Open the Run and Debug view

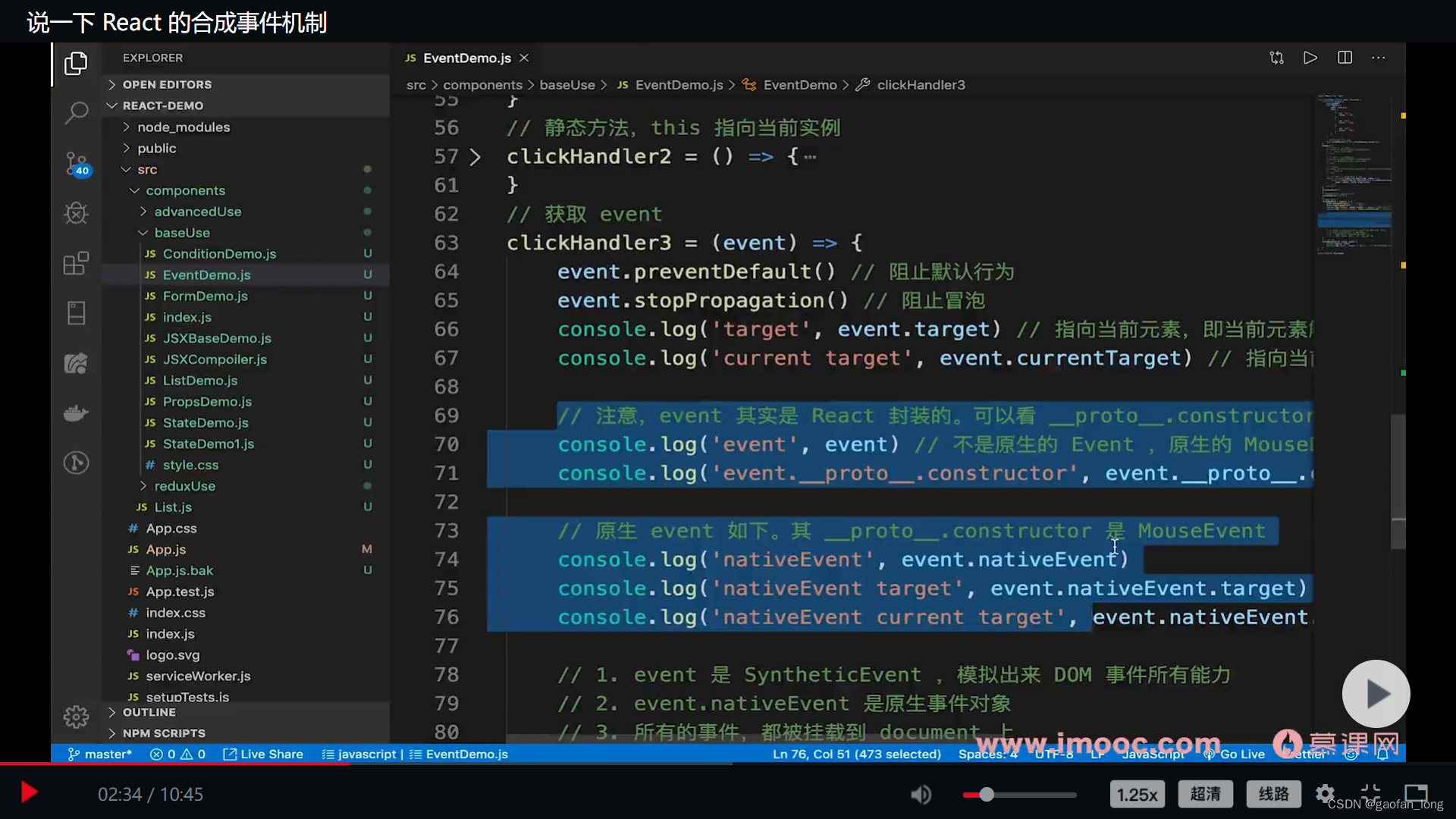[76, 213]
